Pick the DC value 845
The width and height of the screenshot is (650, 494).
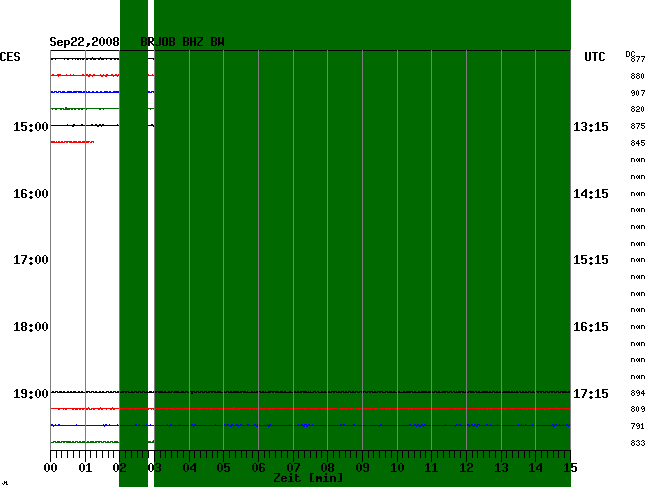(x=638, y=143)
